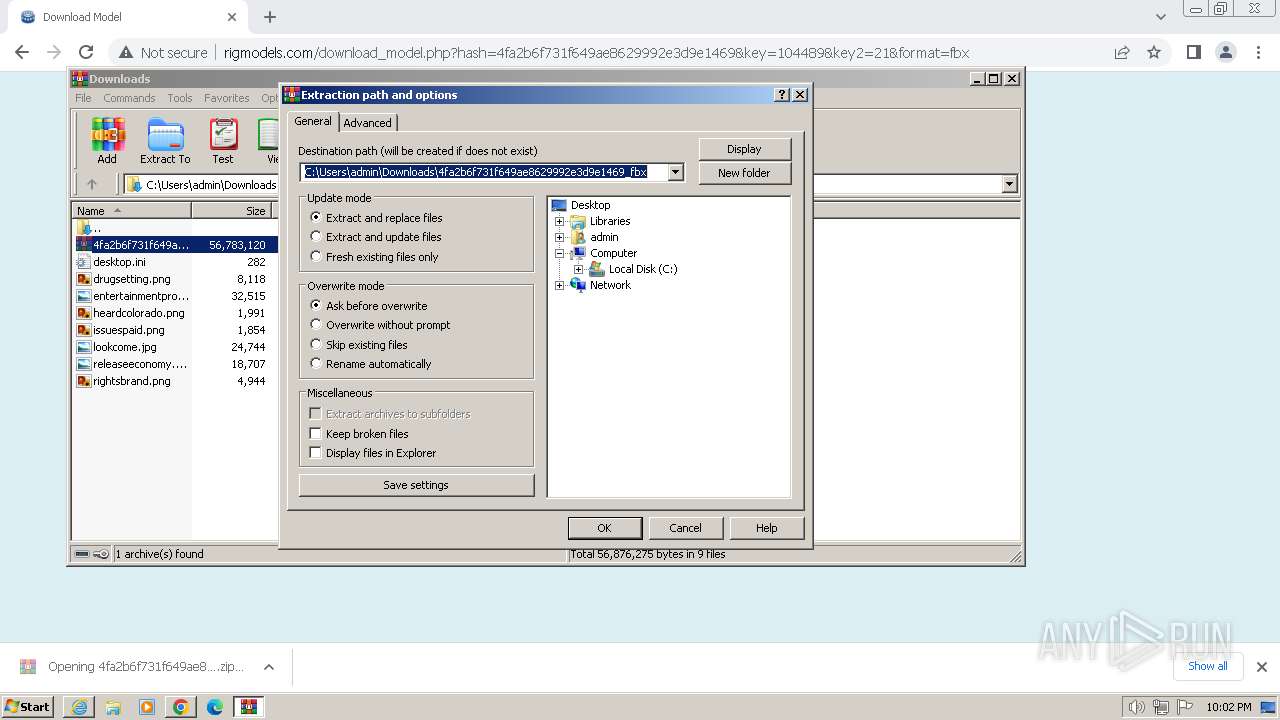Click OK to start extraction
The height and width of the screenshot is (720, 1280).
point(604,528)
